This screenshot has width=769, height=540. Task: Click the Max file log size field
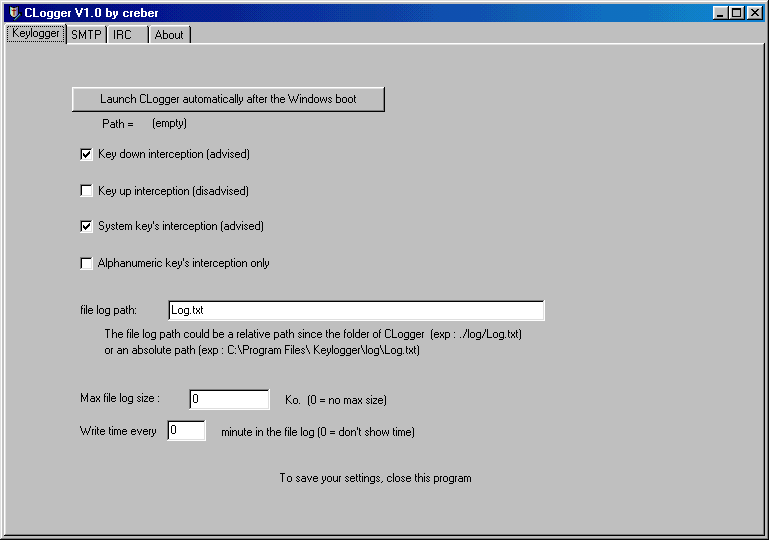pos(229,400)
